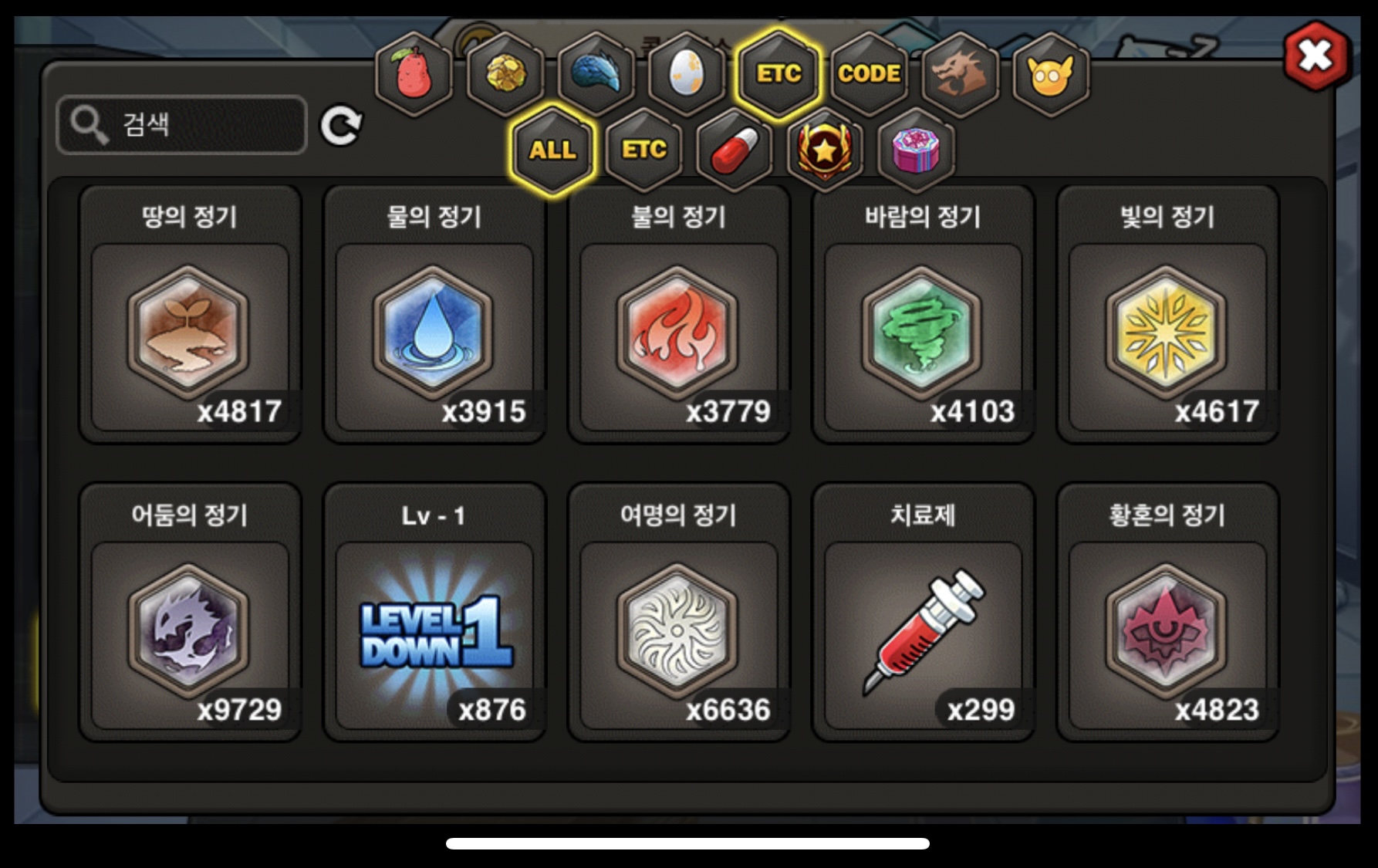The height and width of the screenshot is (868, 1378).
Task: Close the inventory with red X
Action: (x=1316, y=56)
